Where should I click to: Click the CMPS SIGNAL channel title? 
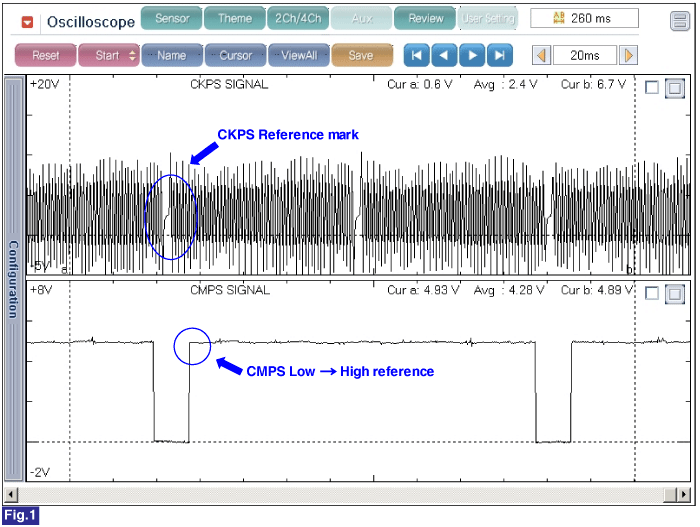tap(230, 290)
